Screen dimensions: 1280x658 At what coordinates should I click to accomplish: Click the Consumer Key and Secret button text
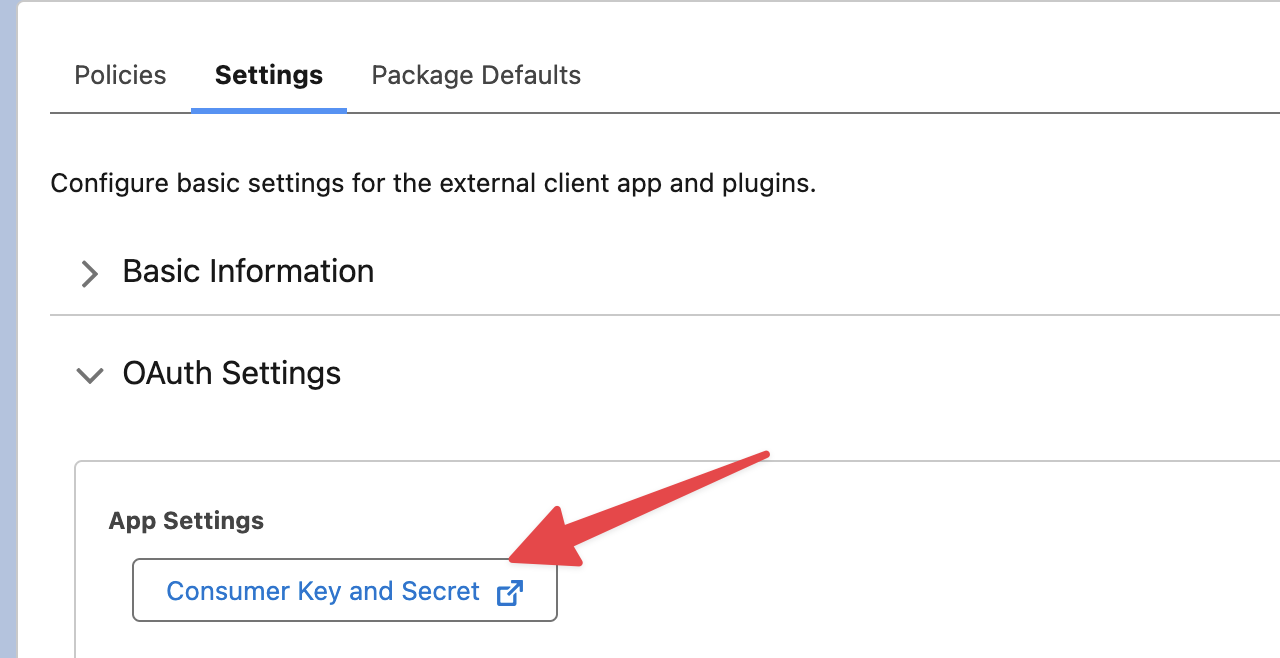click(322, 591)
